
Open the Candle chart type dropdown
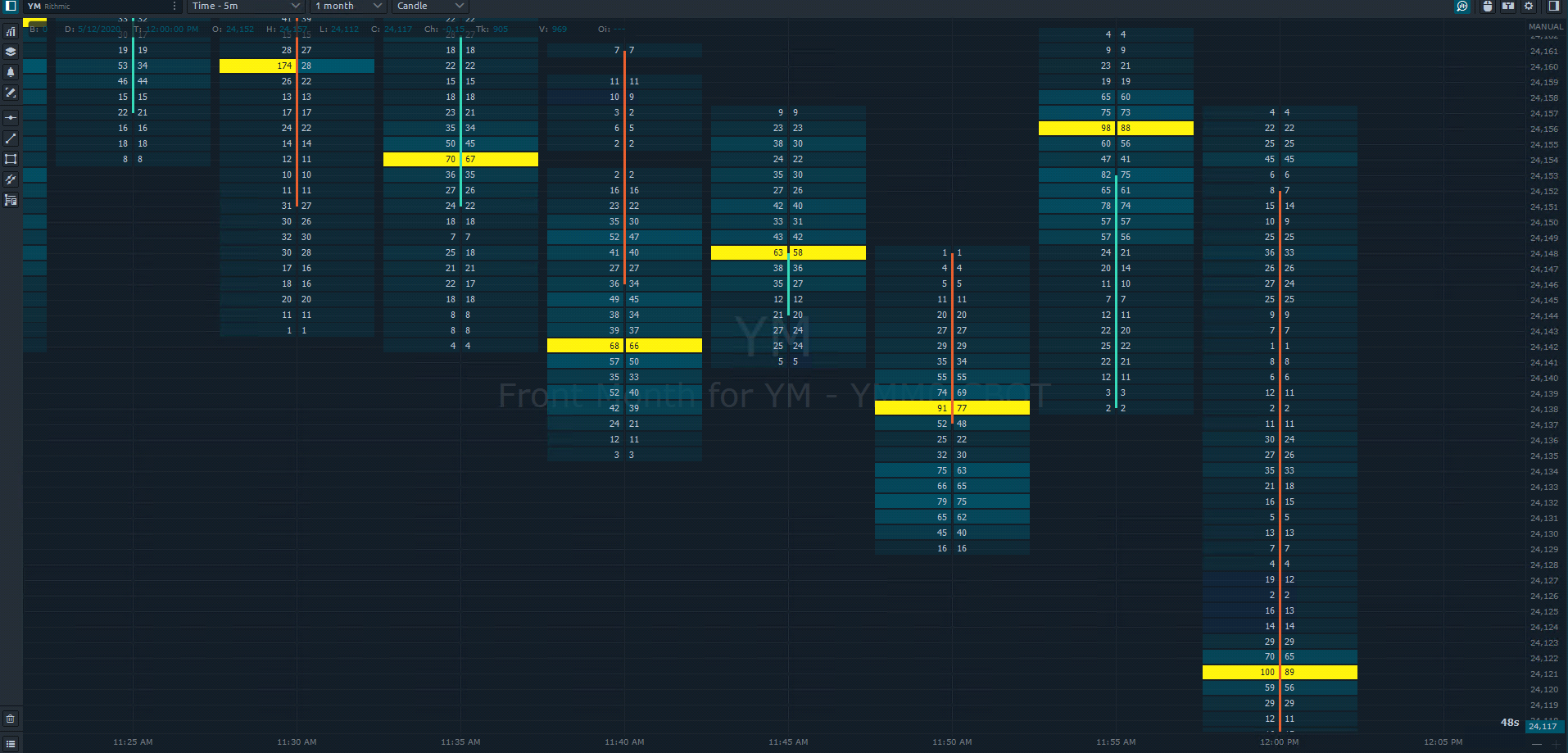(428, 6)
